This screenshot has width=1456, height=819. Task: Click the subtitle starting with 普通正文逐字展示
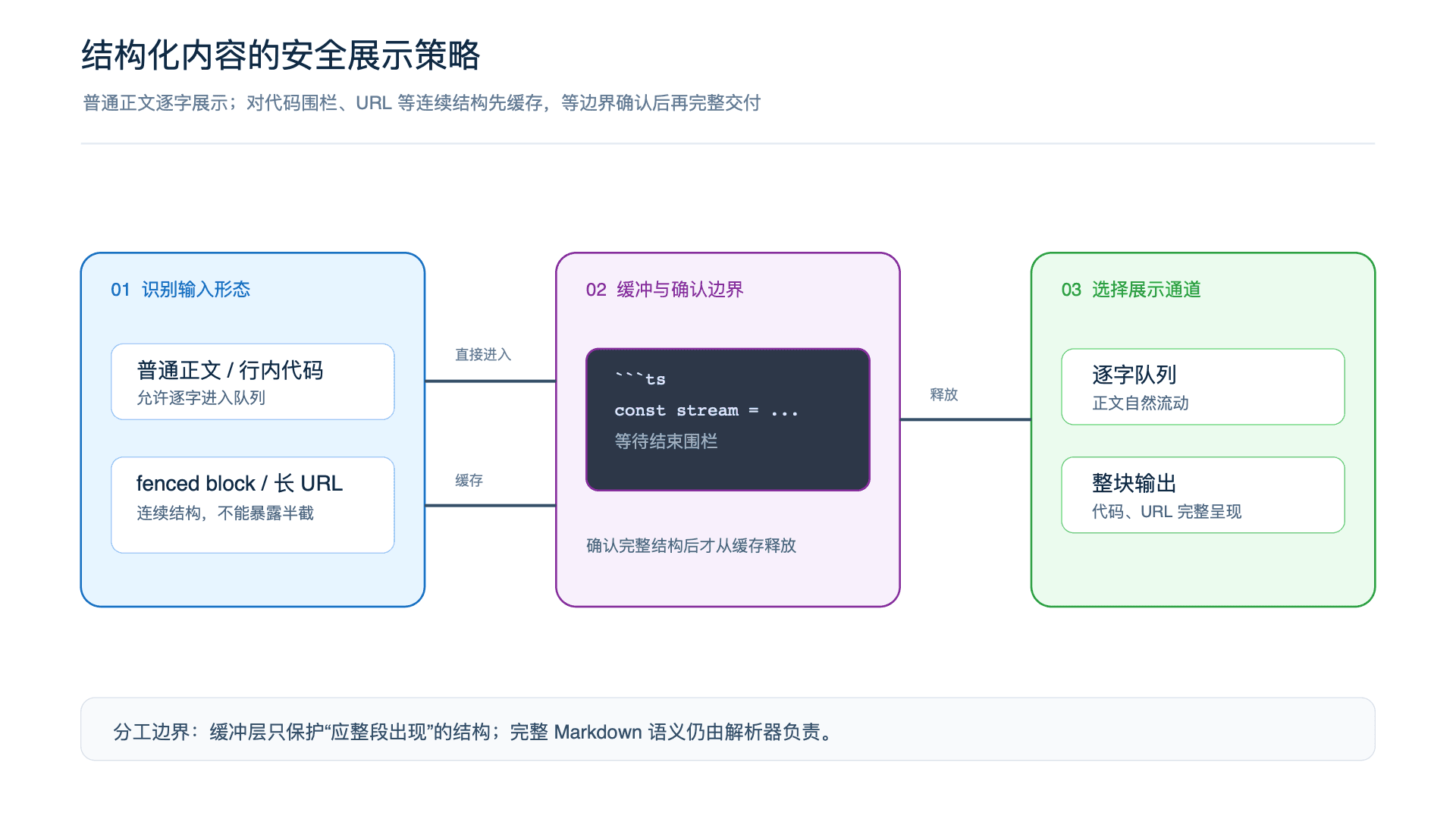[x=422, y=103]
